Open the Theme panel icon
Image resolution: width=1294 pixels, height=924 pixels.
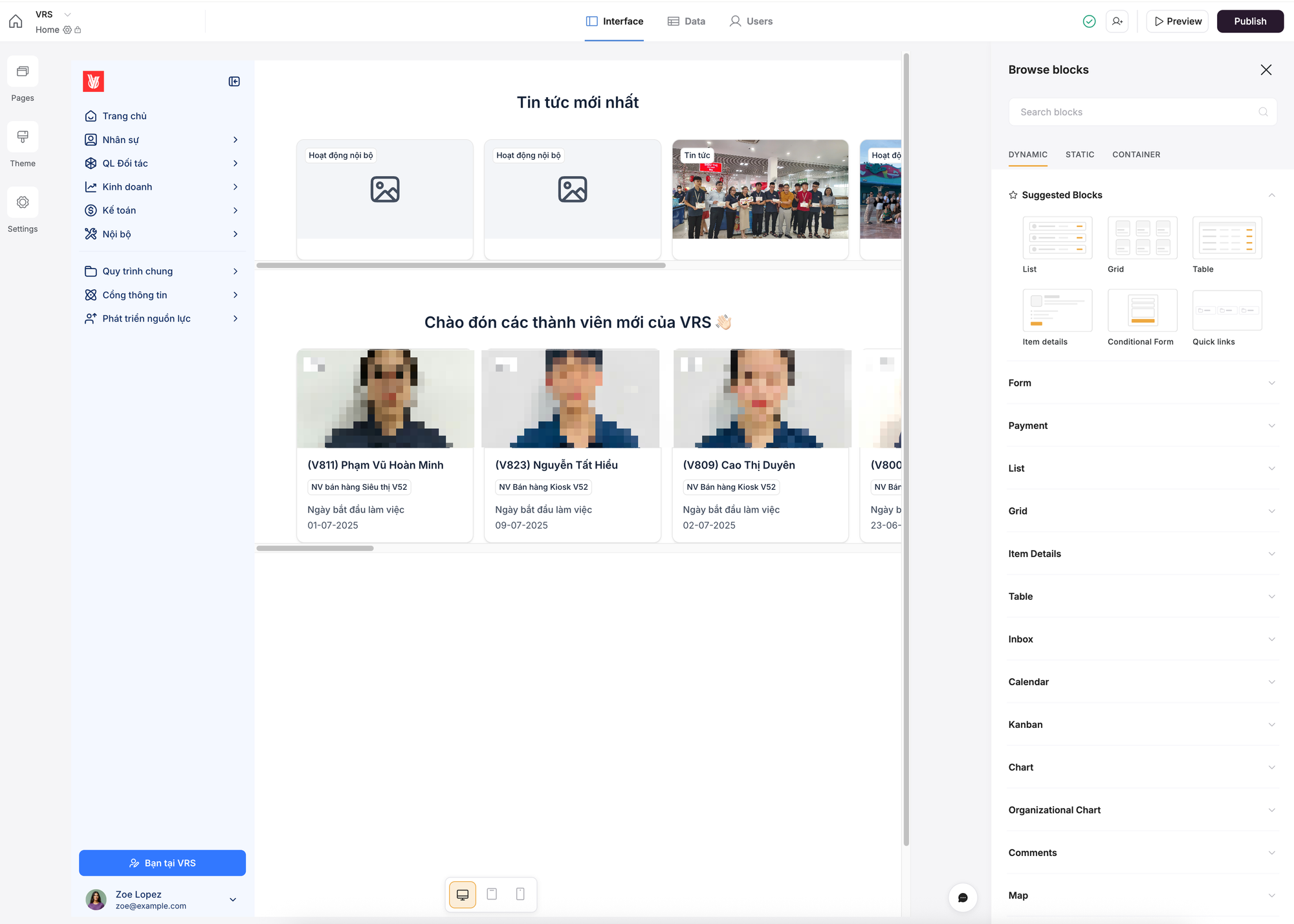(x=23, y=137)
